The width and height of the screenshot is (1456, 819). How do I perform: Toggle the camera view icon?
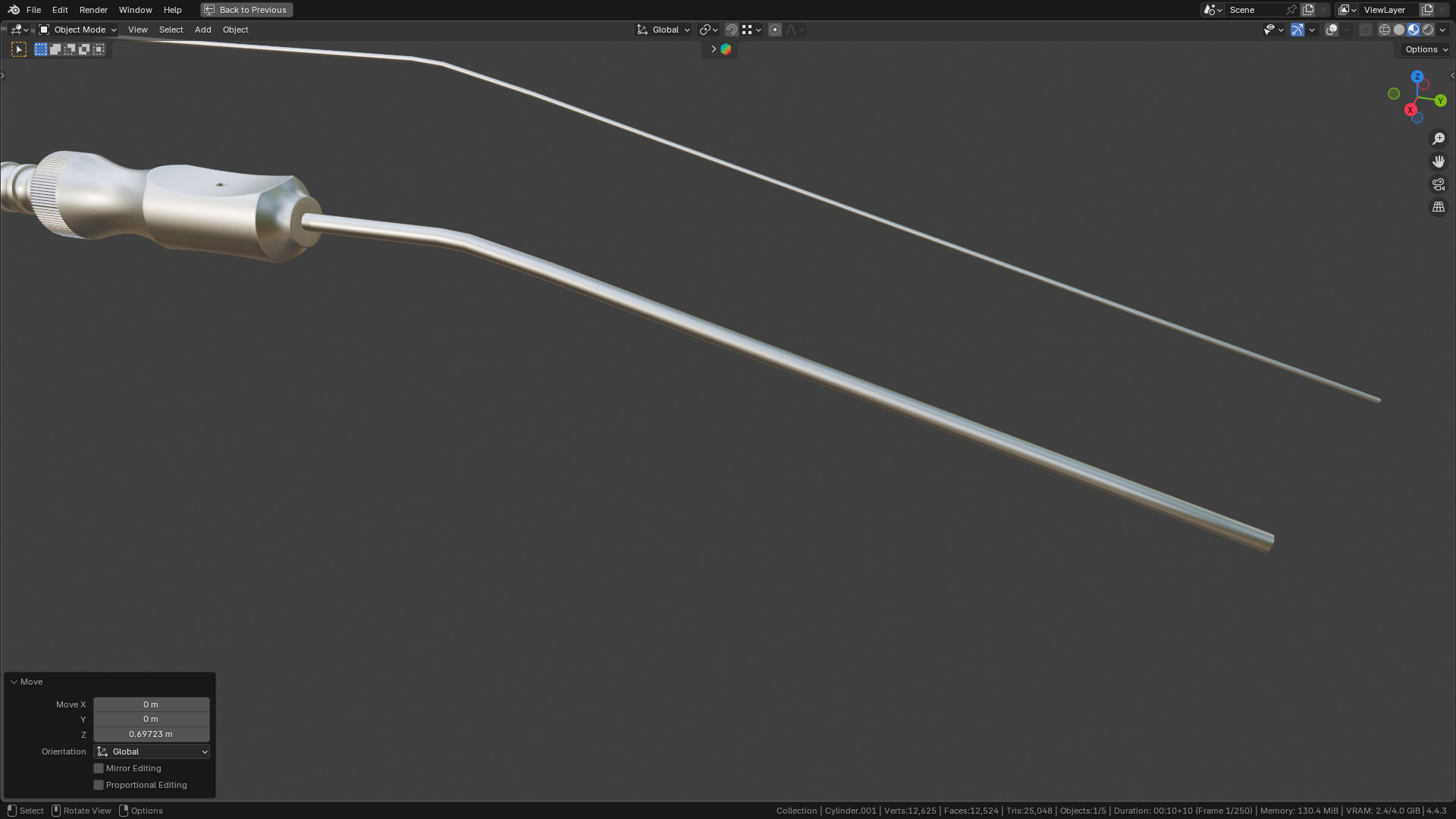(1439, 184)
